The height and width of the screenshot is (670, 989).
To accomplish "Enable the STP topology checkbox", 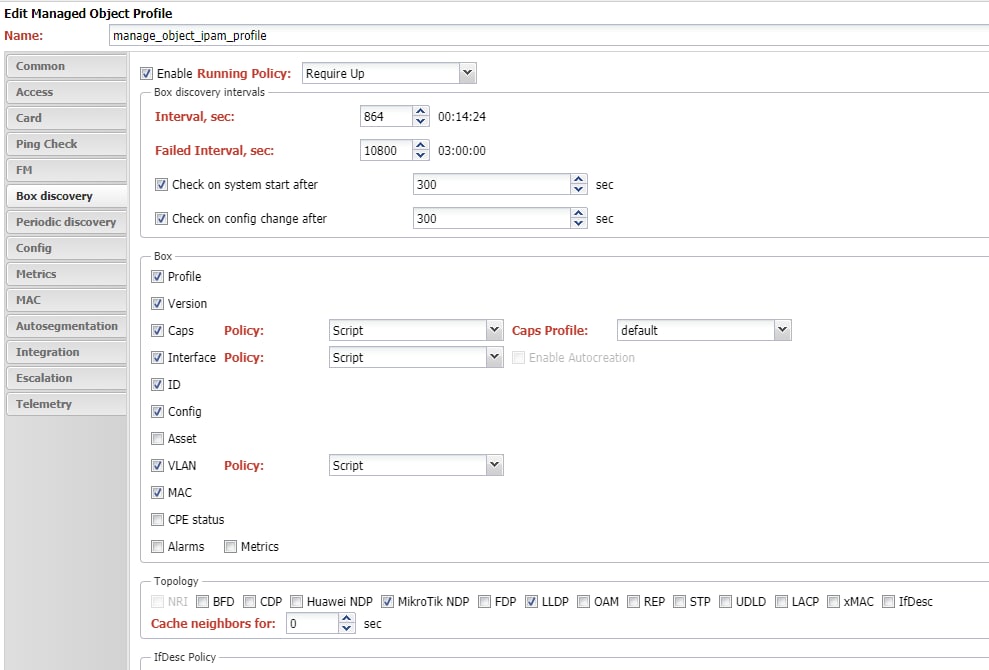I will (679, 602).
